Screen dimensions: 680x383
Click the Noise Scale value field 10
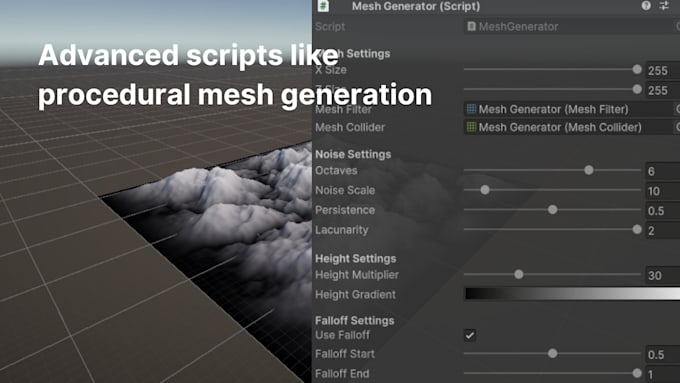(x=663, y=191)
